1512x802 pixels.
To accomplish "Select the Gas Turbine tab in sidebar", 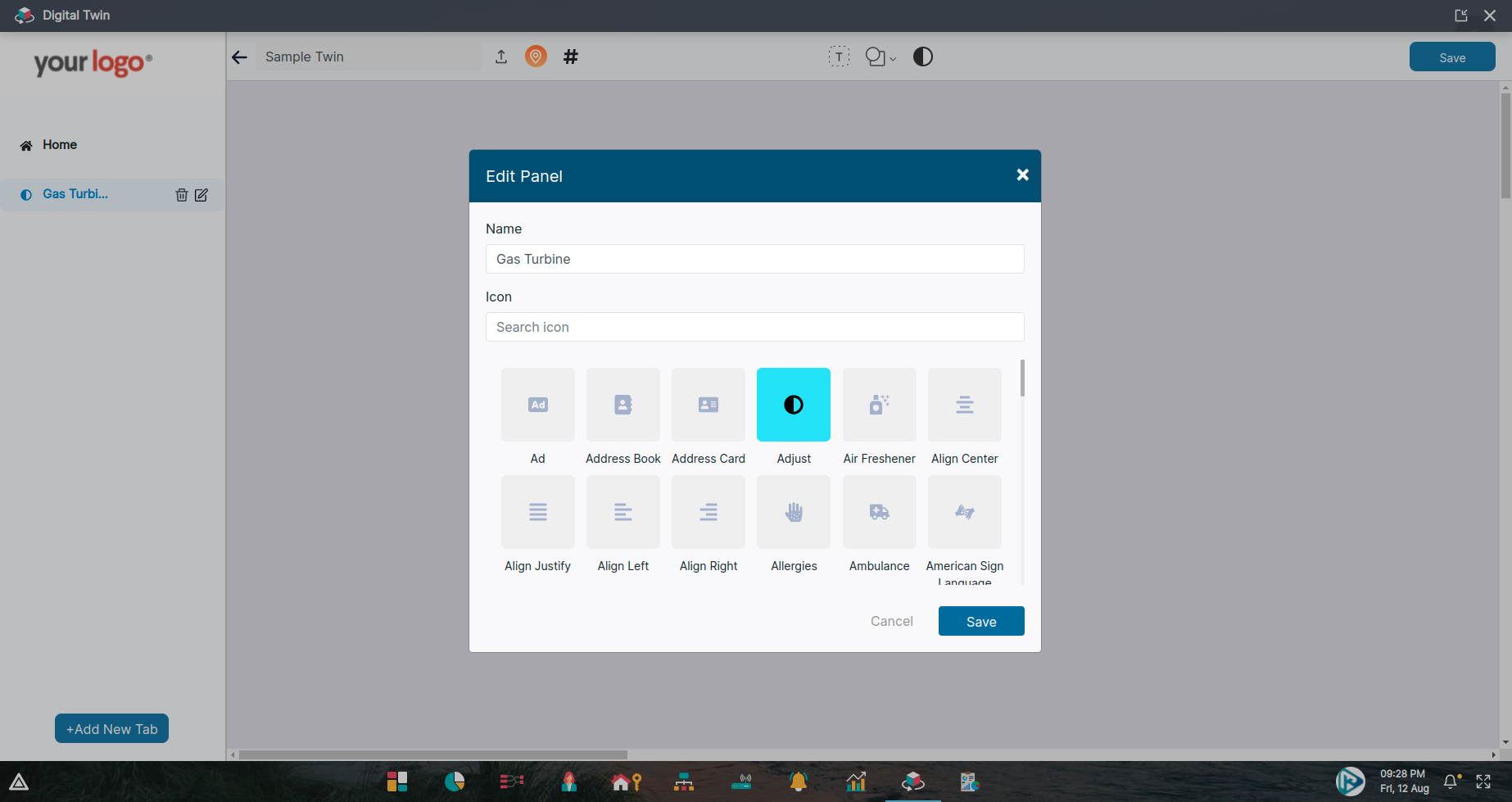I will (x=75, y=194).
